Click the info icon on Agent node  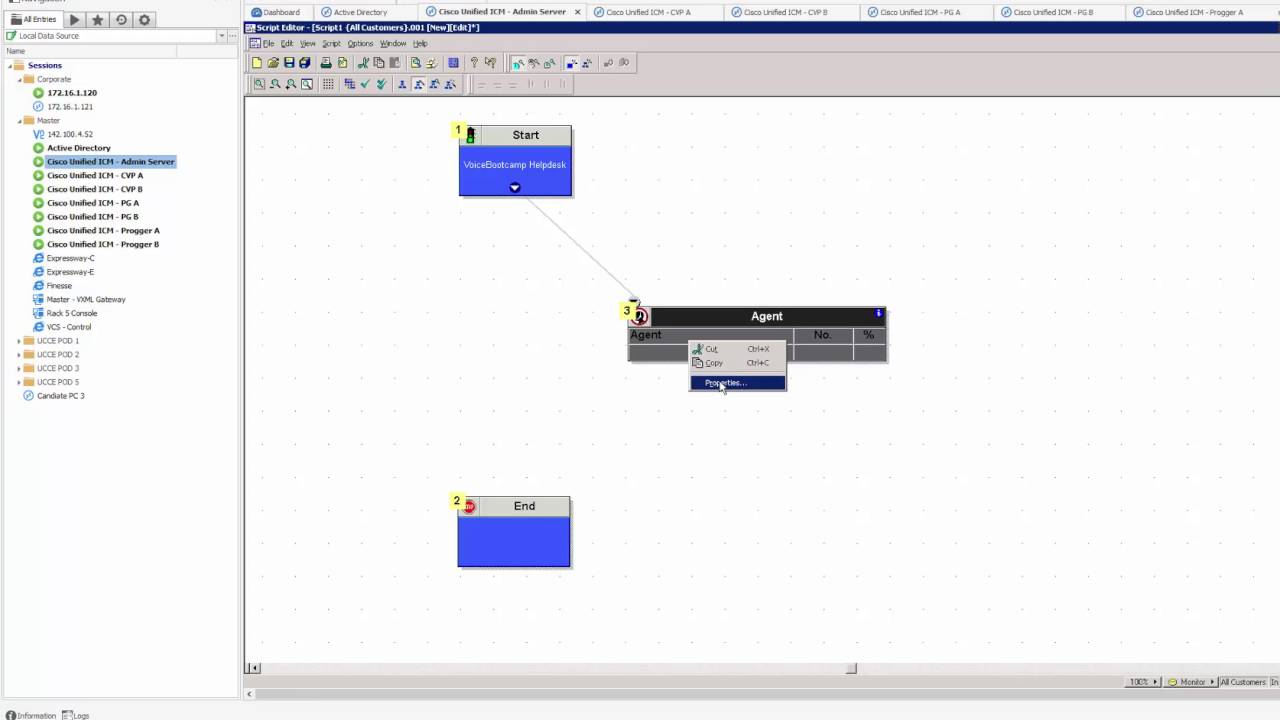coord(879,313)
